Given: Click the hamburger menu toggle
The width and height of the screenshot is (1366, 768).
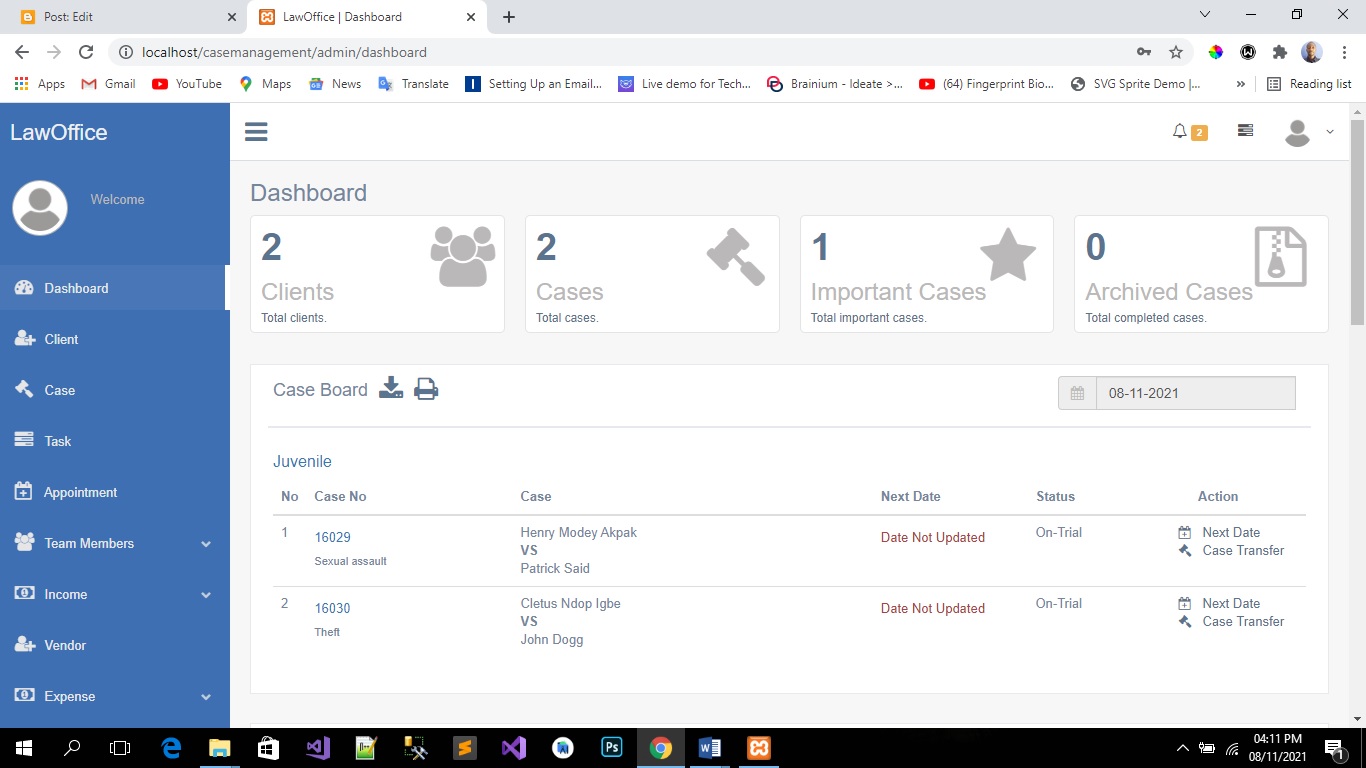Looking at the screenshot, I should click(x=256, y=131).
